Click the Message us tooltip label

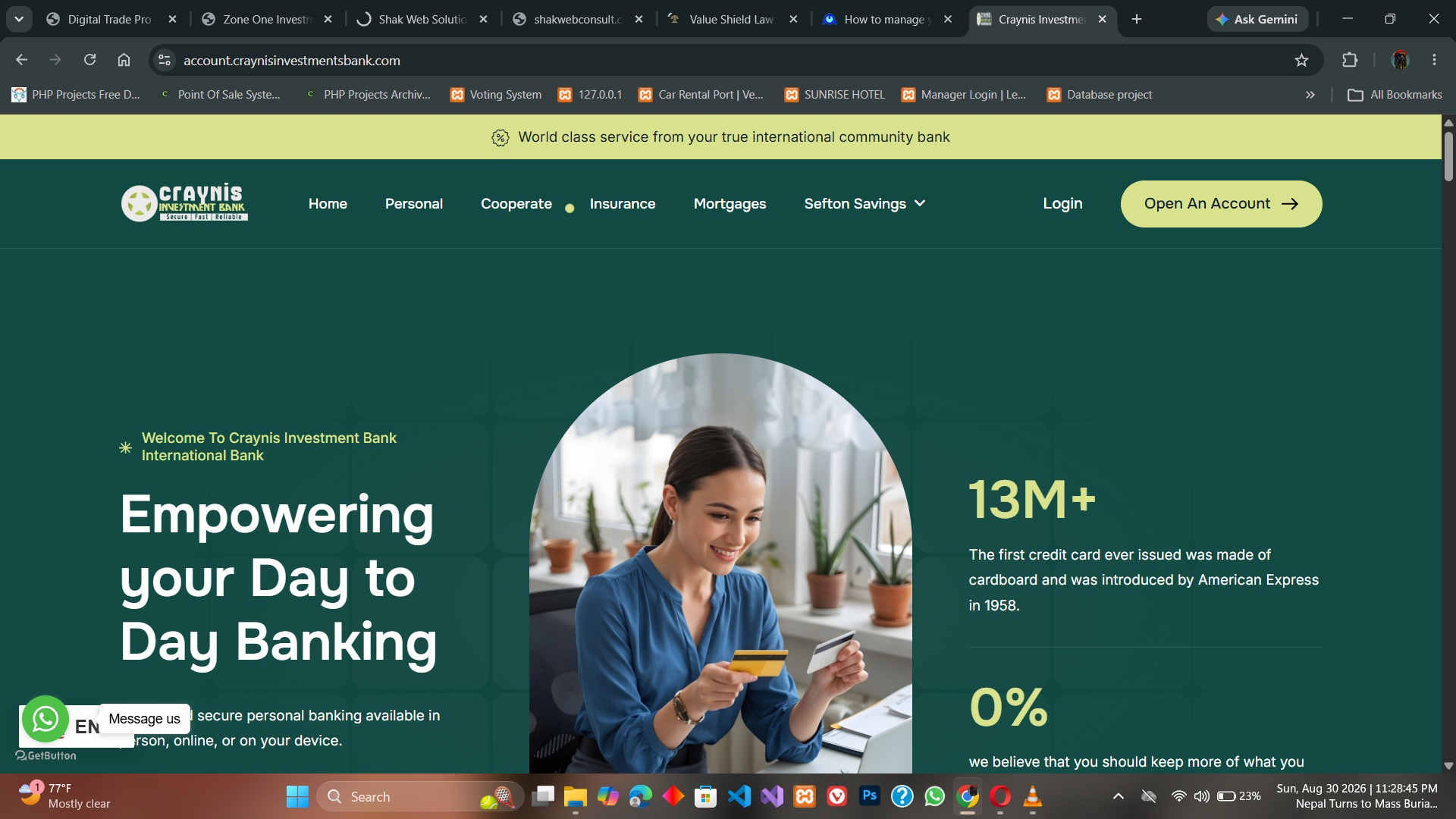pyautogui.click(x=144, y=718)
